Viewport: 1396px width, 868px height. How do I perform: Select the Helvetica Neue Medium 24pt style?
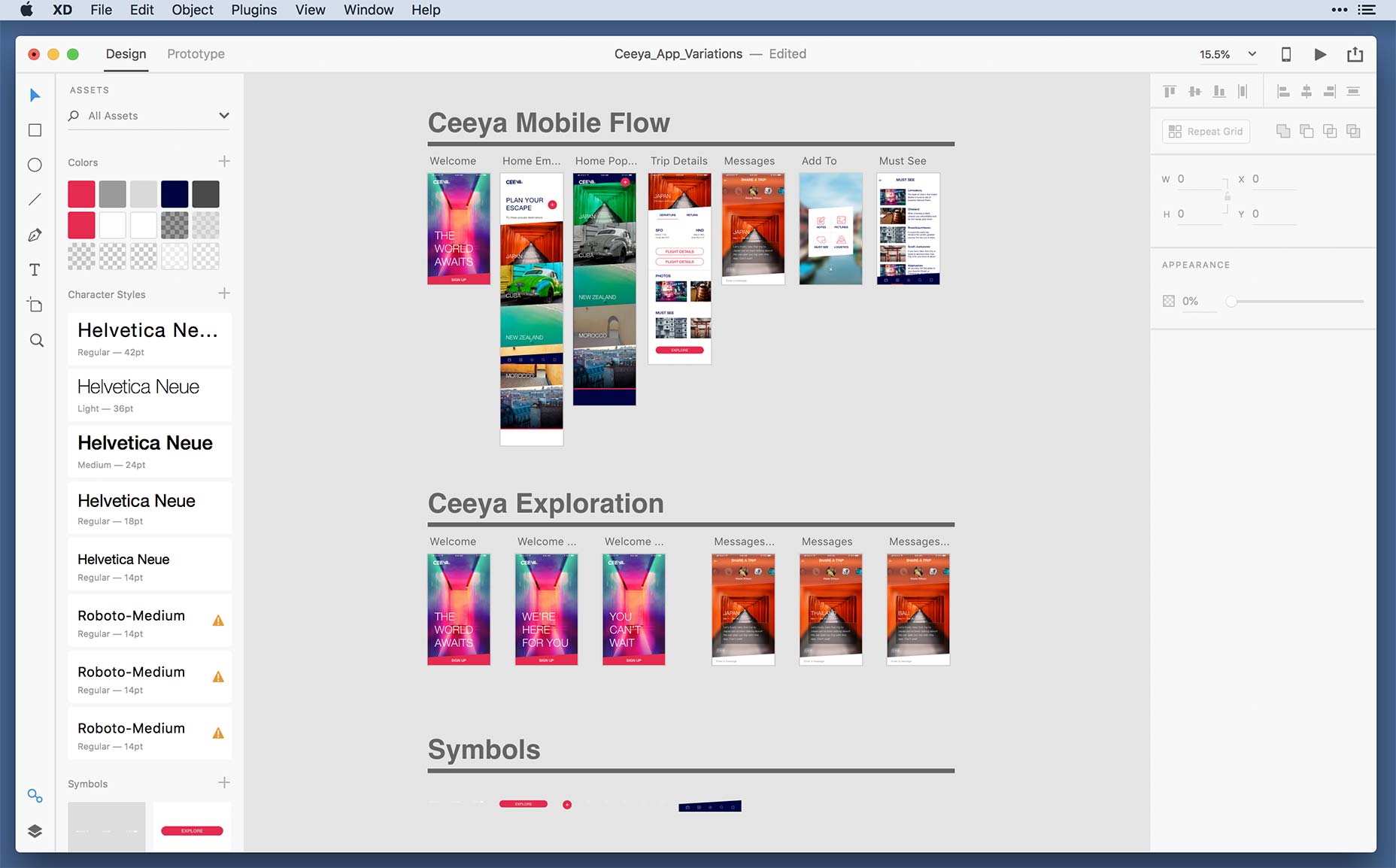[150, 451]
